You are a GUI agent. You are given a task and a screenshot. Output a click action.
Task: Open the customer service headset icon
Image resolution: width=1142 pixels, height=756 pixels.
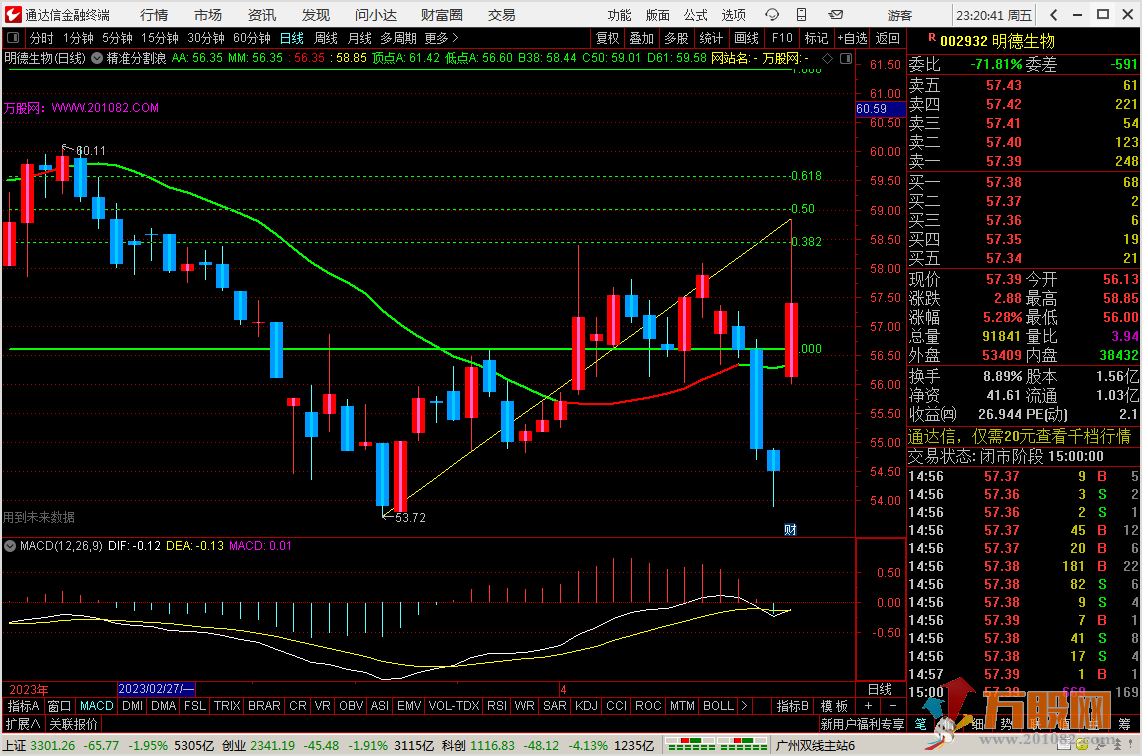[x=772, y=15]
